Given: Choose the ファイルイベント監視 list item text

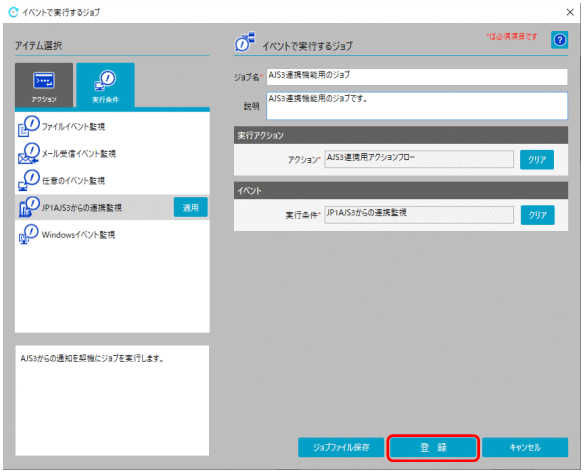Looking at the screenshot, I should point(73,127).
